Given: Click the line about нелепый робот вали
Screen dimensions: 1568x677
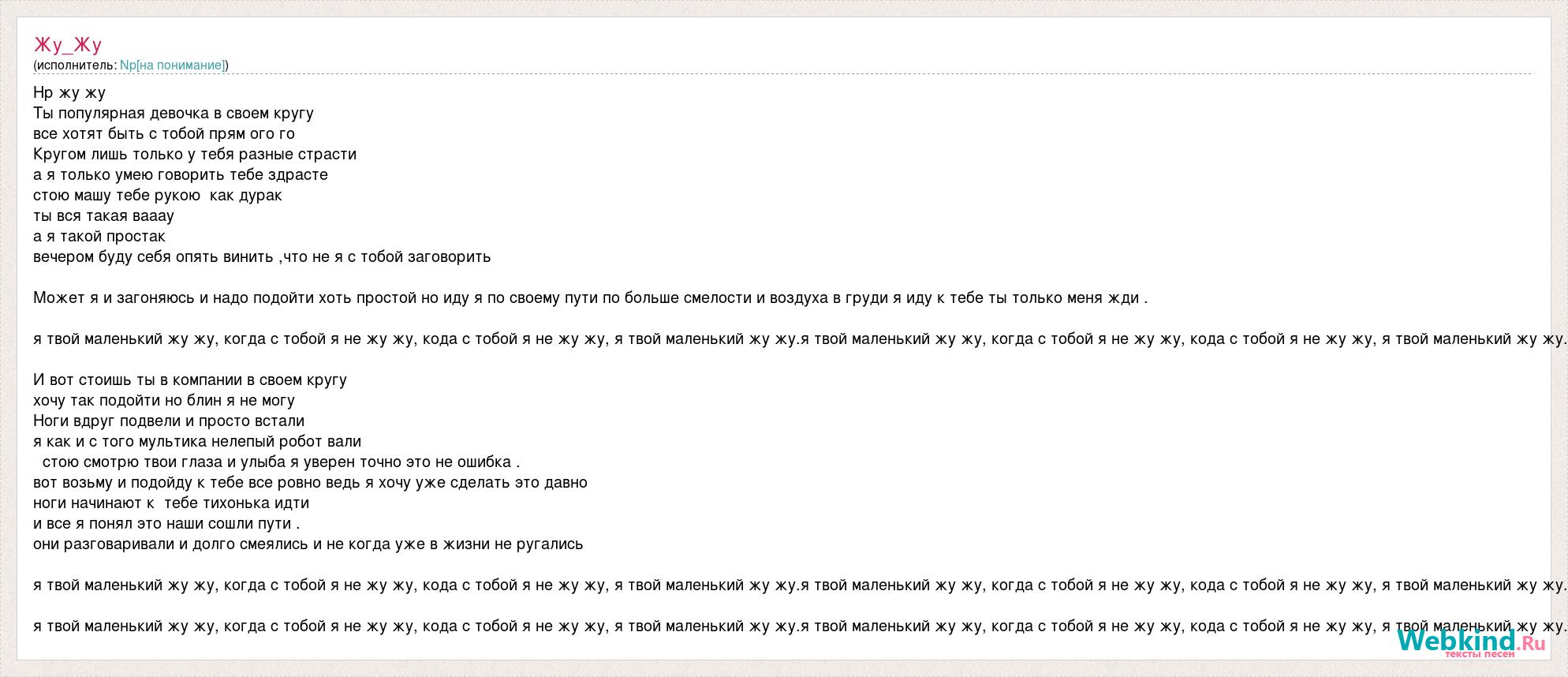Looking at the screenshot, I should click(x=197, y=442).
